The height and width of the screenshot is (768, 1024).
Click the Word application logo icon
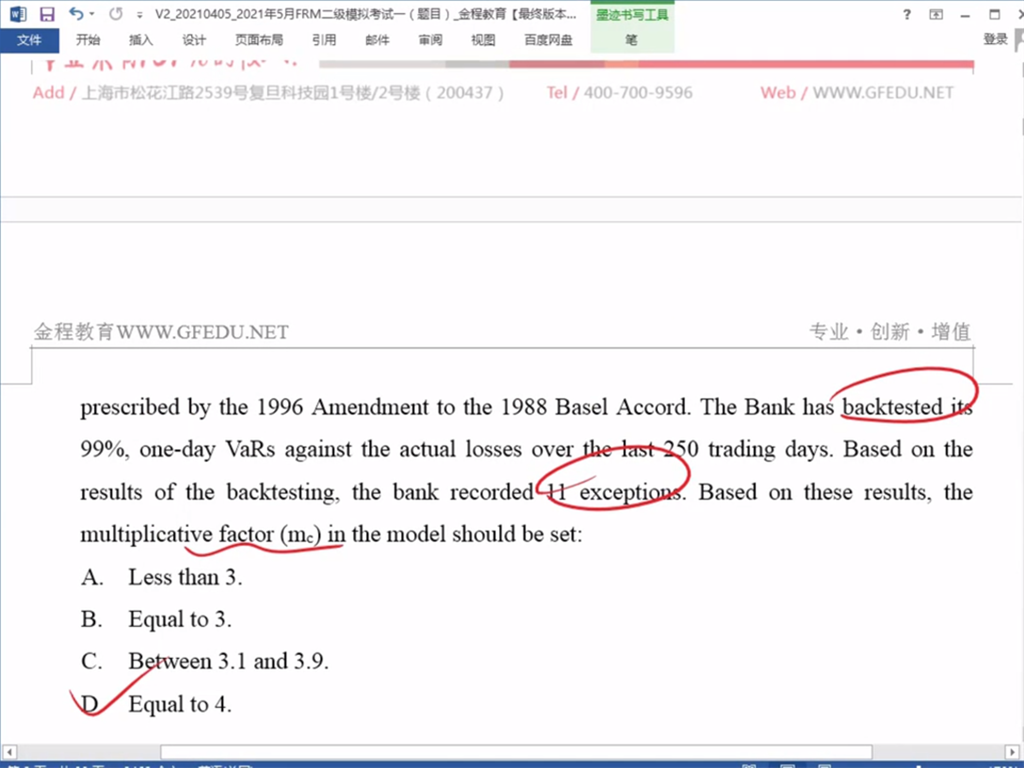19,14
